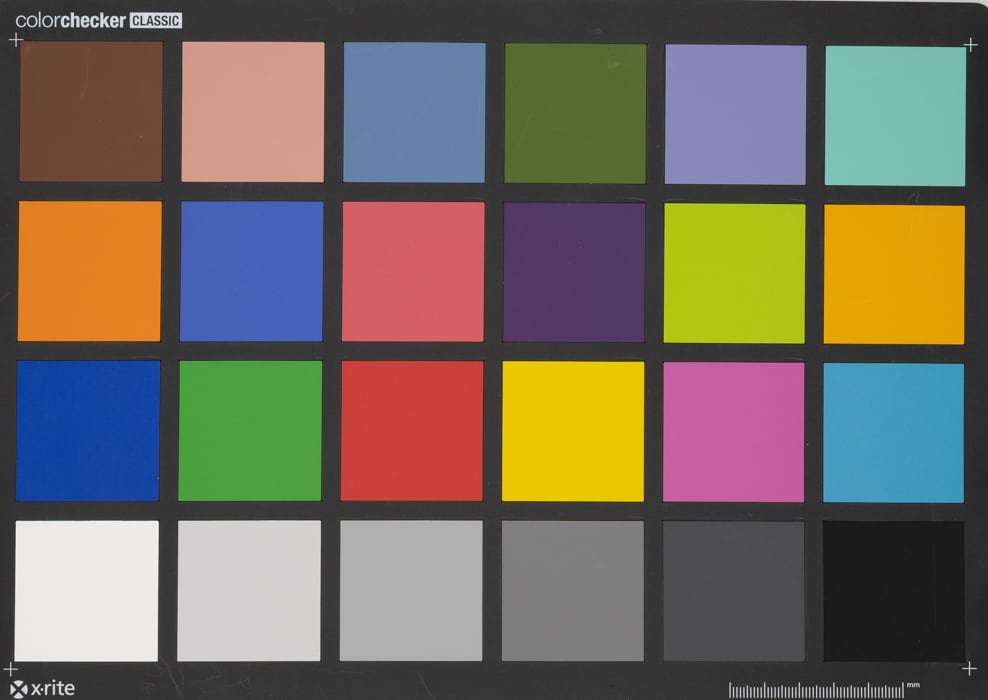Choose the salmon coral red patch
Screen dimensions: 988x700
pos(413,272)
